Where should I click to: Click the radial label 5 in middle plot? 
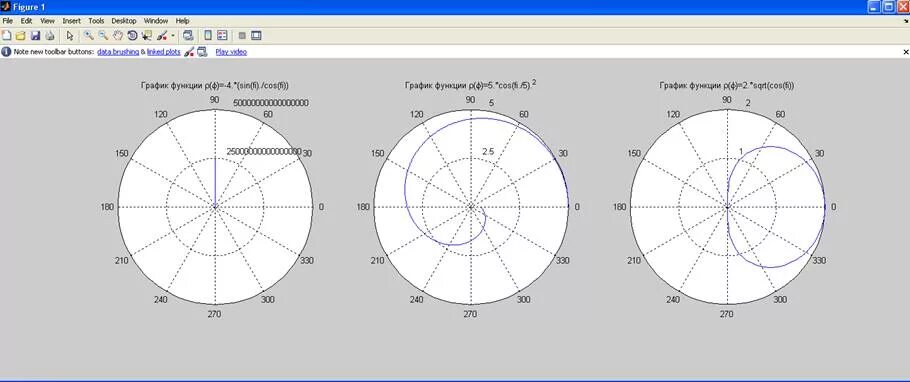pos(491,103)
